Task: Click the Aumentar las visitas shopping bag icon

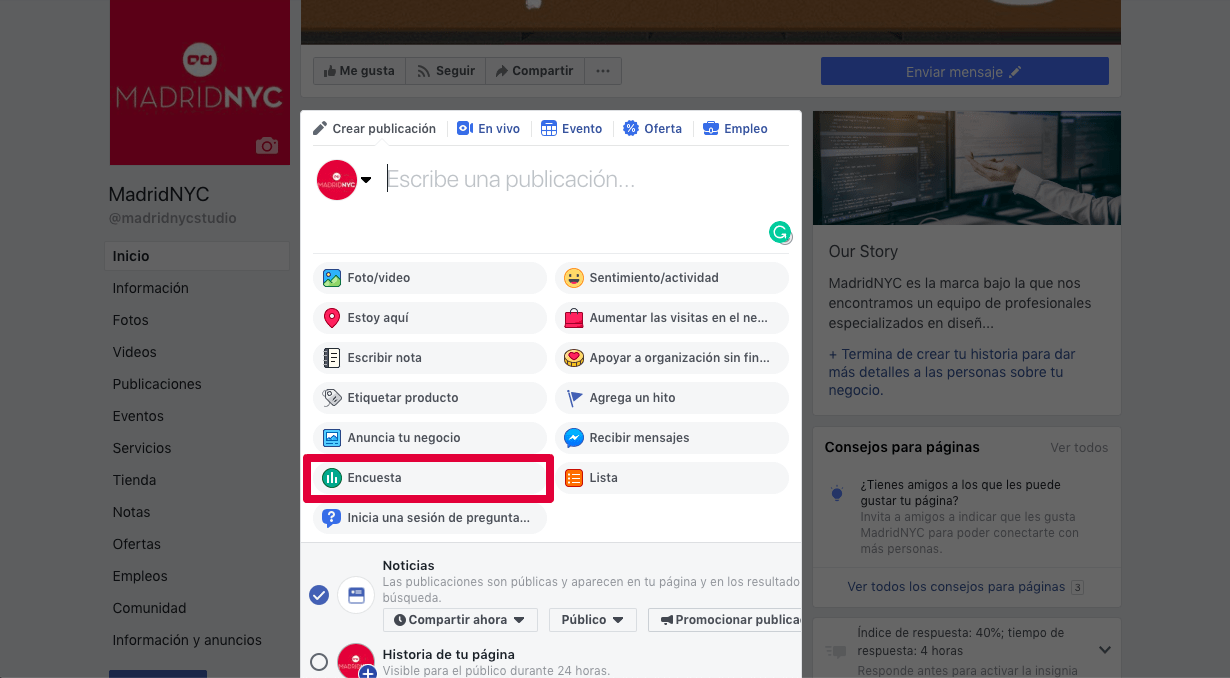Action: tap(574, 318)
